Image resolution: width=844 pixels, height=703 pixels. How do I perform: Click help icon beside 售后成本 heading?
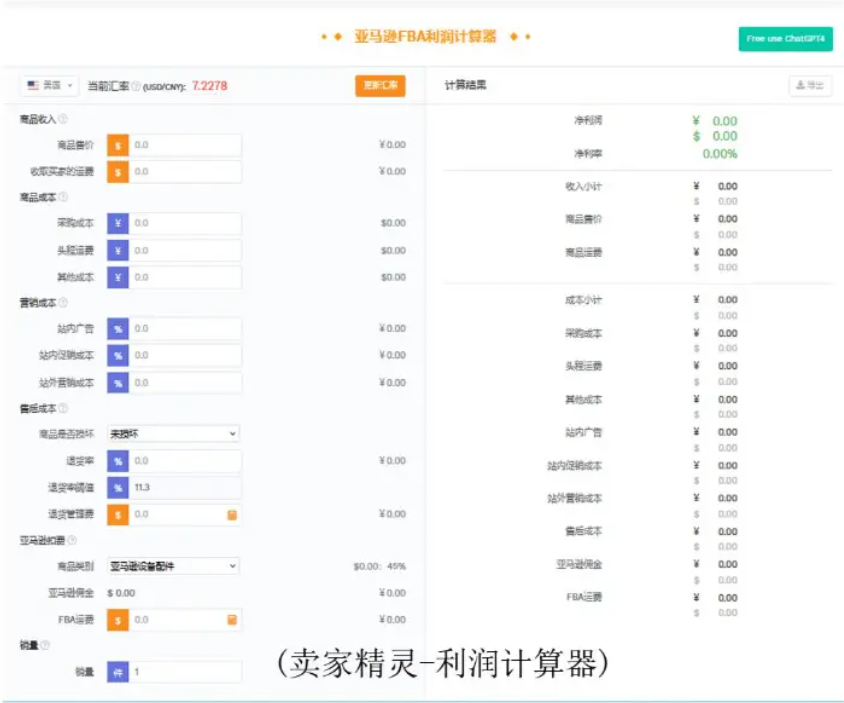click(x=63, y=408)
